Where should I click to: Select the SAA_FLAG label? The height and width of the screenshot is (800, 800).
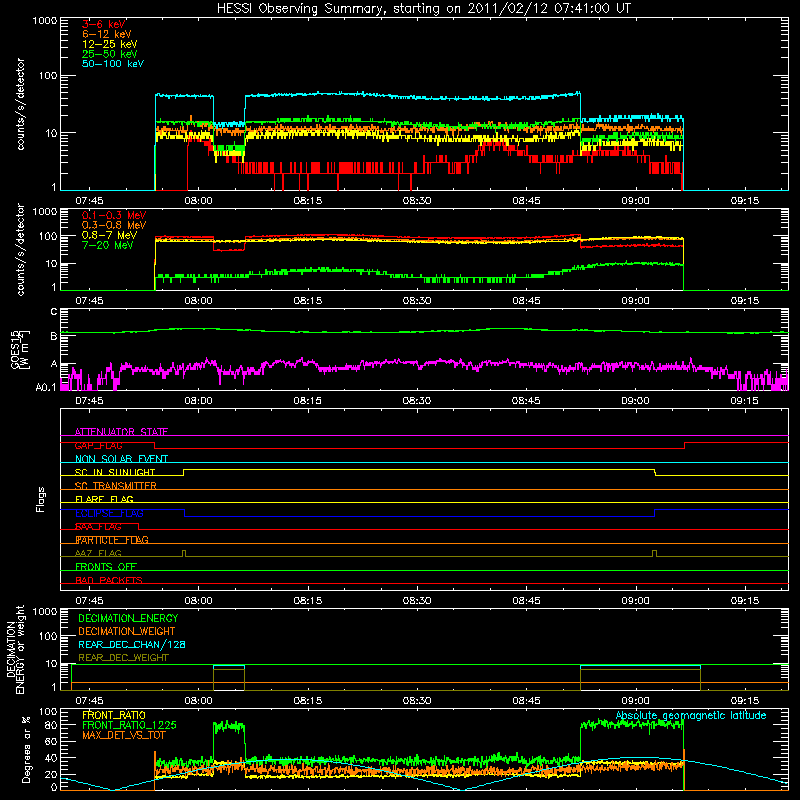click(x=98, y=527)
